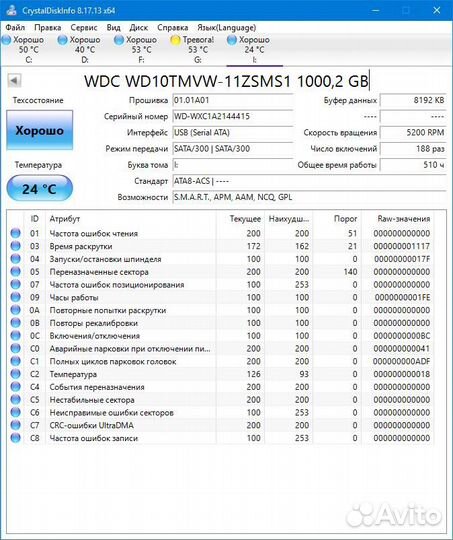Click the Raw-значения column header
This screenshot has width=453, height=540.
tap(403, 219)
